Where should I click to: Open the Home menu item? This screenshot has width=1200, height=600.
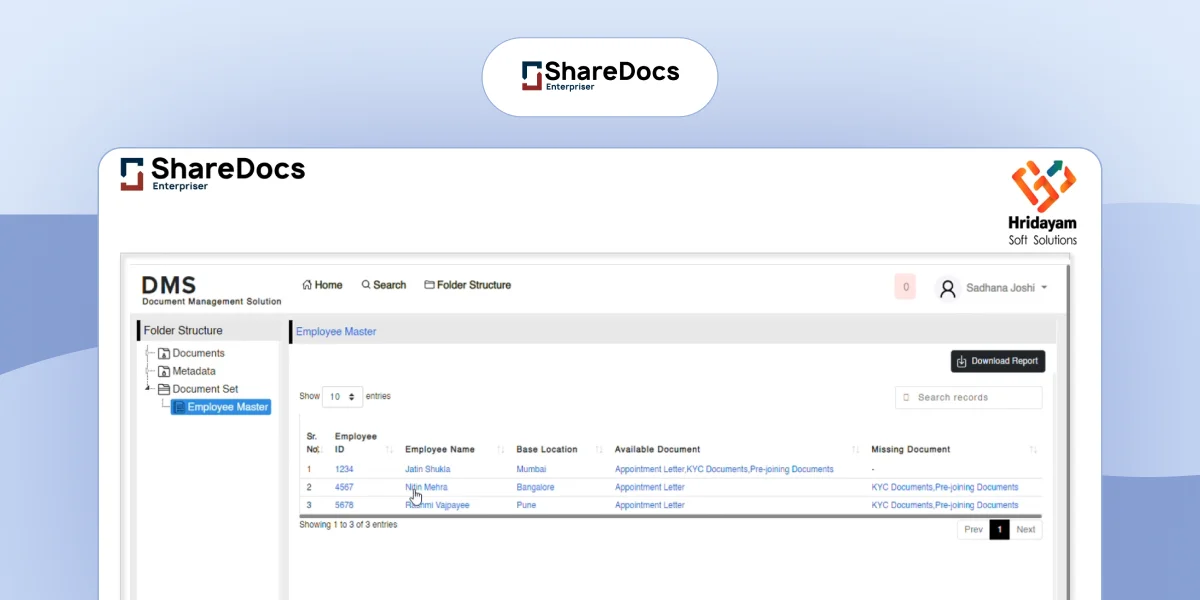click(x=322, y=285)
